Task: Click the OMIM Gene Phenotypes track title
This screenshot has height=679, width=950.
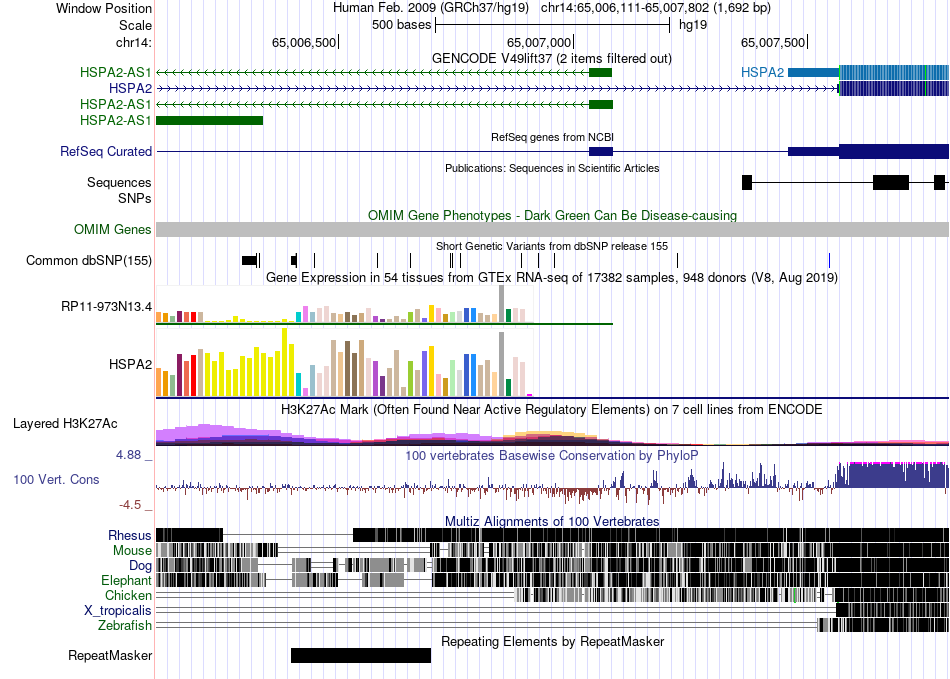Action: (552, 216)
